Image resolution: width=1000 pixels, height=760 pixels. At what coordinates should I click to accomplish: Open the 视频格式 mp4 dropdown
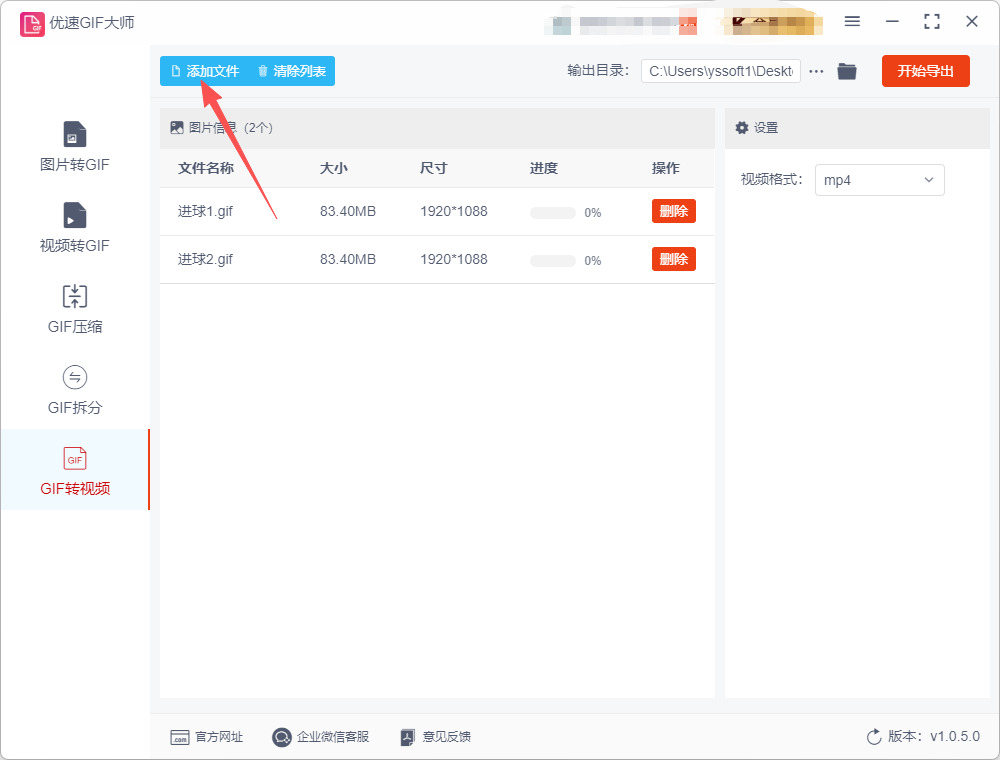[879, 180]
